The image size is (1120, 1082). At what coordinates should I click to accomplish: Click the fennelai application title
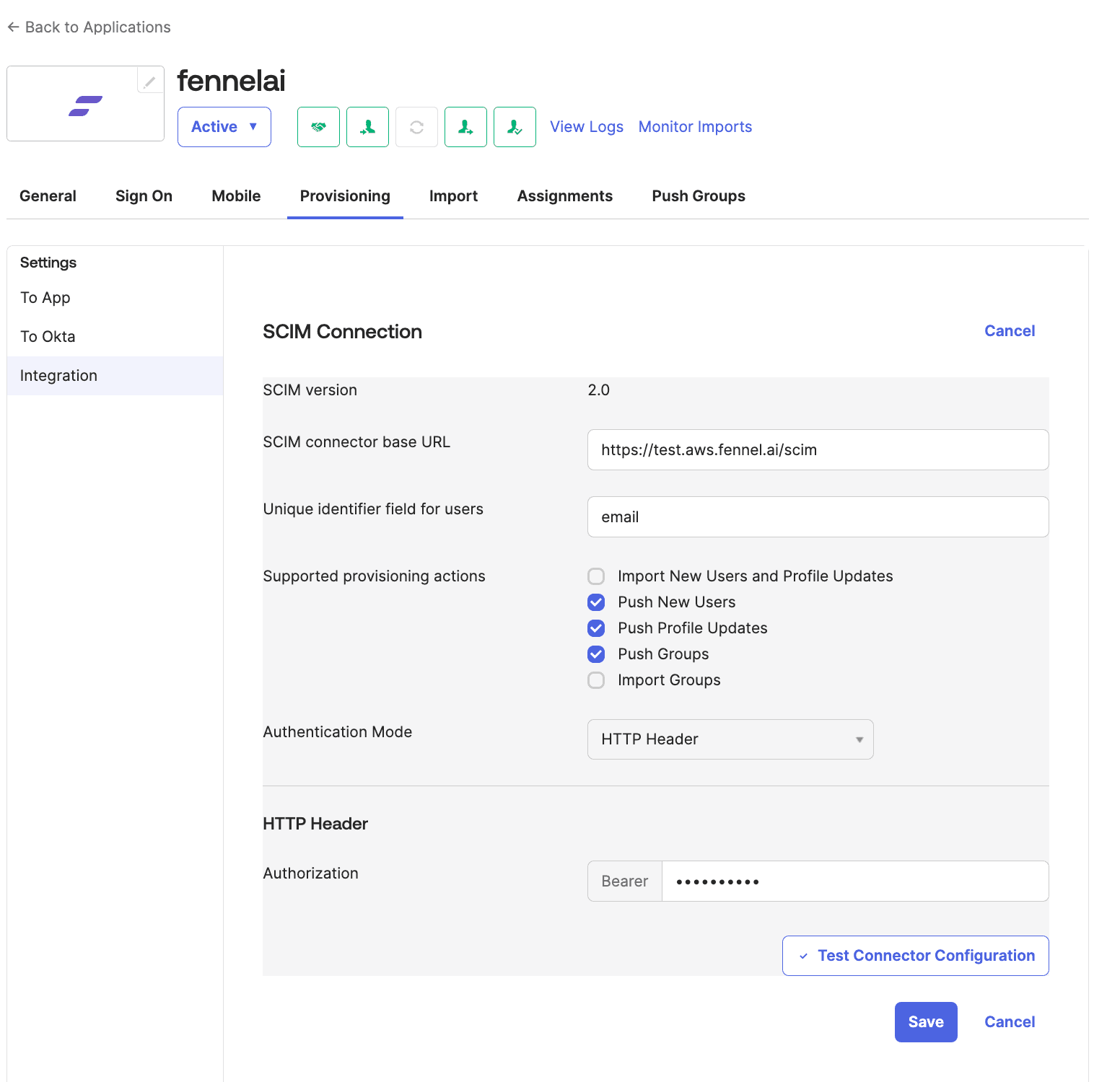click(231, 81)
